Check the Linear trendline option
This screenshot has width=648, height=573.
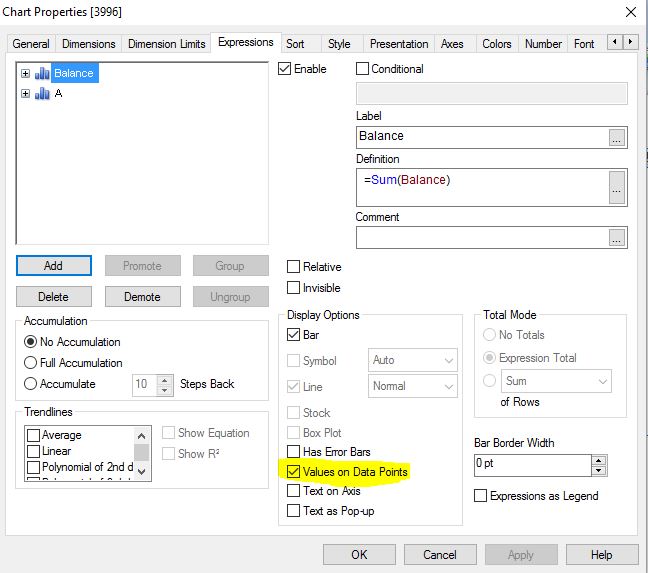click(33, 451)
